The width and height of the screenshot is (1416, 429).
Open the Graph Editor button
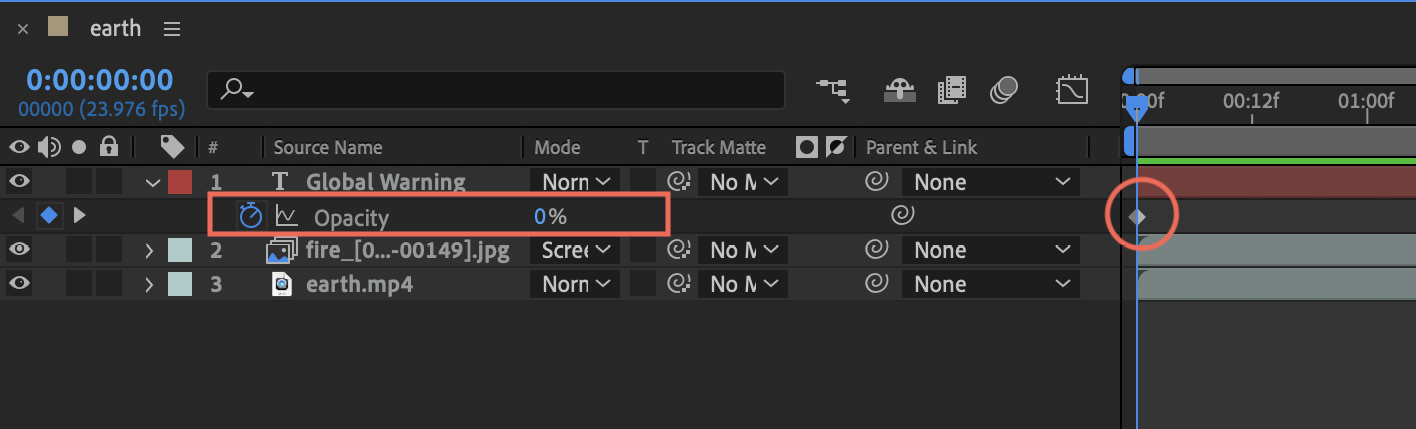pos(1072,90)
